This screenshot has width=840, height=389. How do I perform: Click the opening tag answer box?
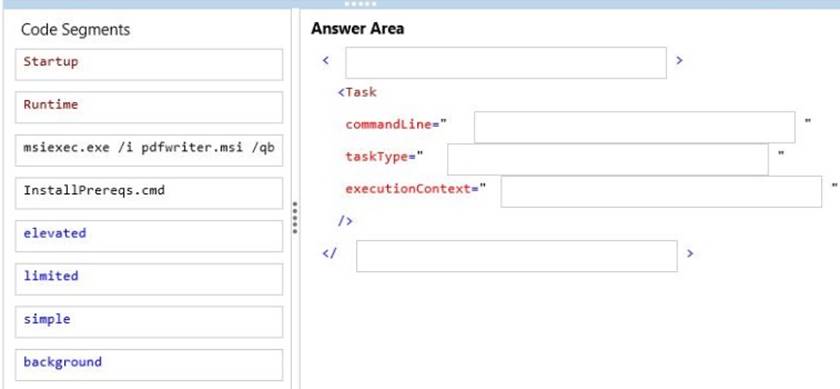(506, 63)
